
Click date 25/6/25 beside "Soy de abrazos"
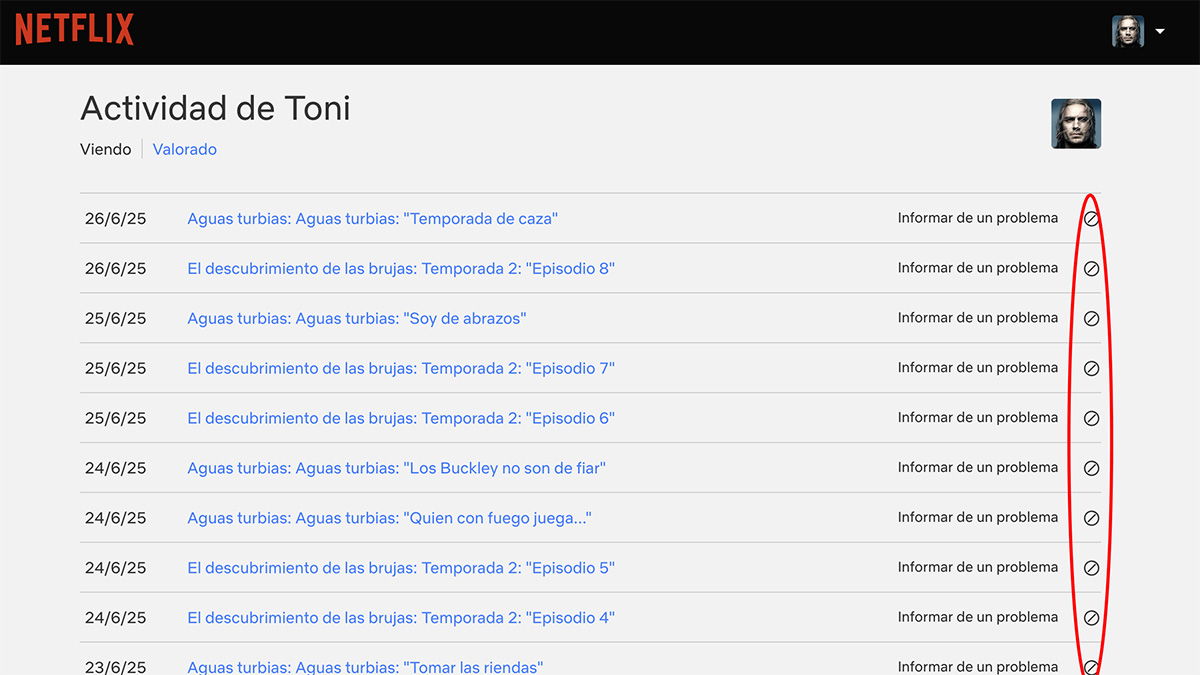115,318
